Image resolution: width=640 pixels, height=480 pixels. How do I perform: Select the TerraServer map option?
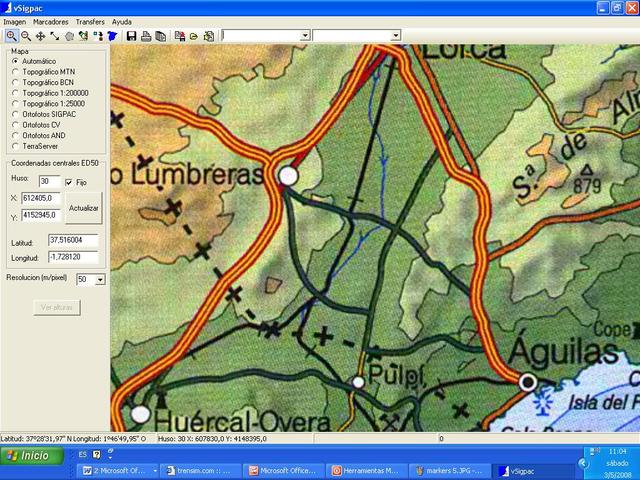pos(15,146)
